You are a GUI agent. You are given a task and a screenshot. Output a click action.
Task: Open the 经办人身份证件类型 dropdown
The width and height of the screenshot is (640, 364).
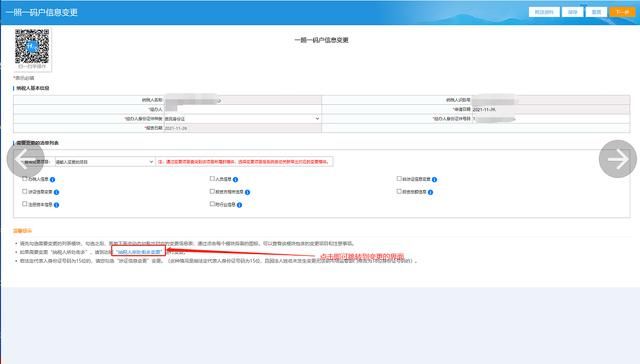[x=242, y=119]
